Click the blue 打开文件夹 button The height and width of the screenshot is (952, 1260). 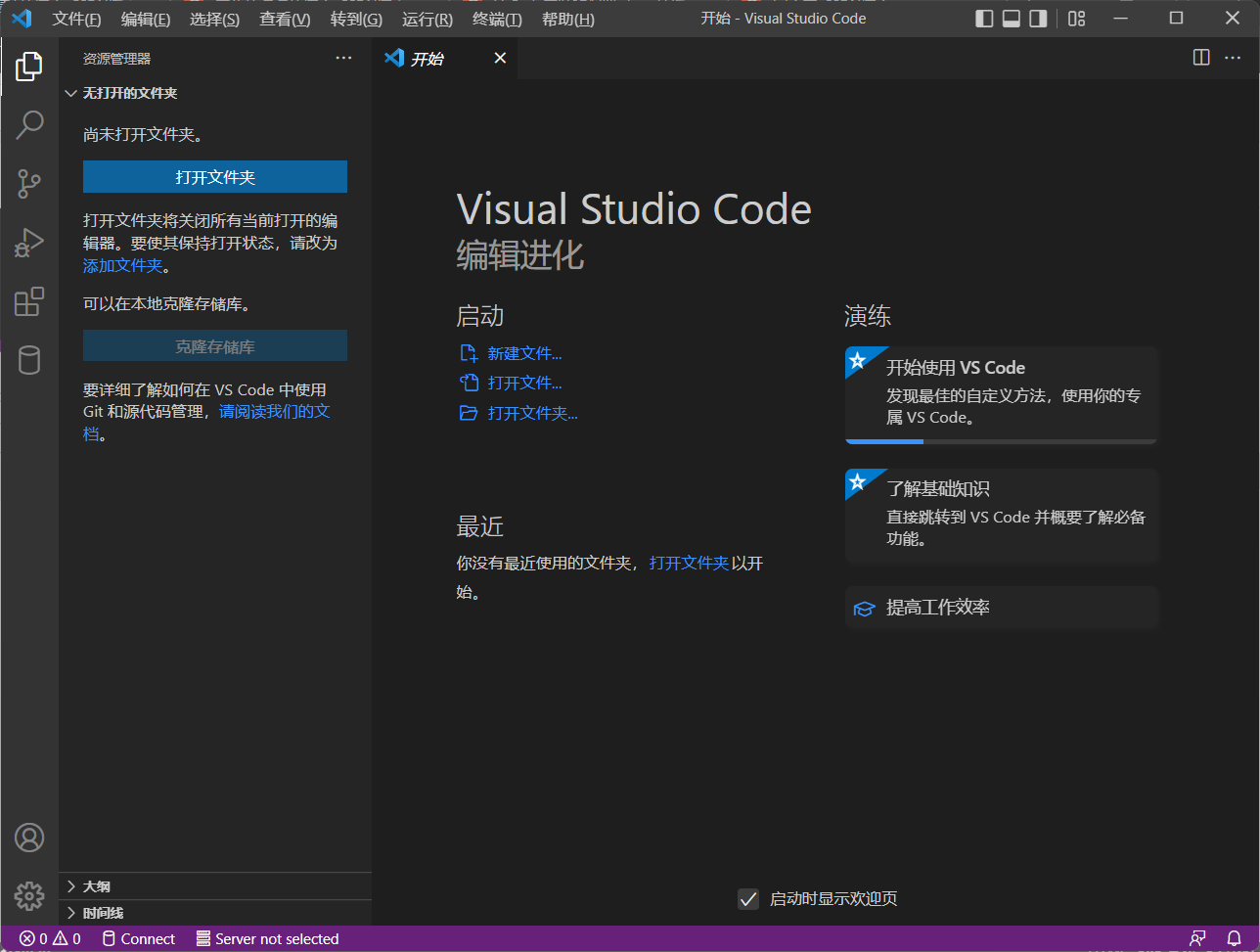[x=215, y=177]
